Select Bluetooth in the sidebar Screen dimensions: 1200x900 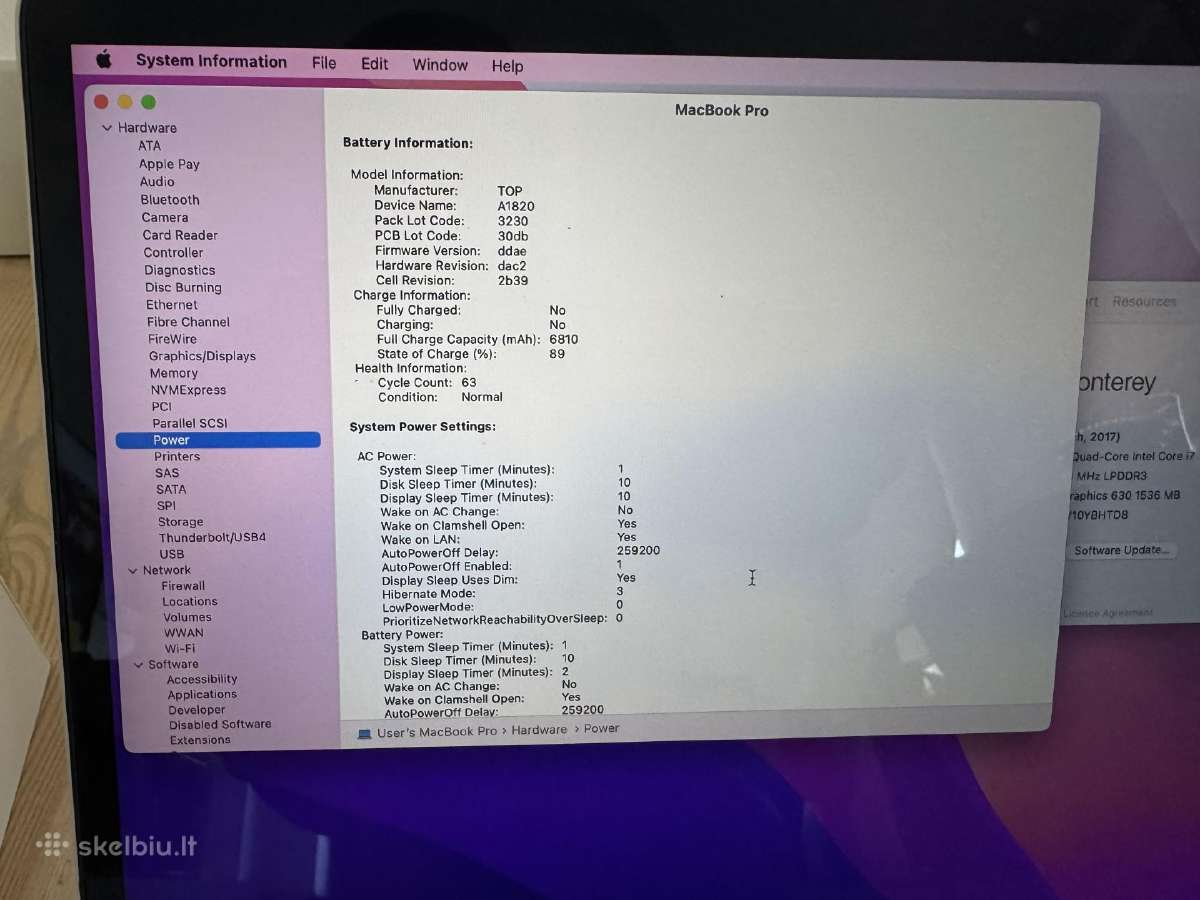(170, 200)
